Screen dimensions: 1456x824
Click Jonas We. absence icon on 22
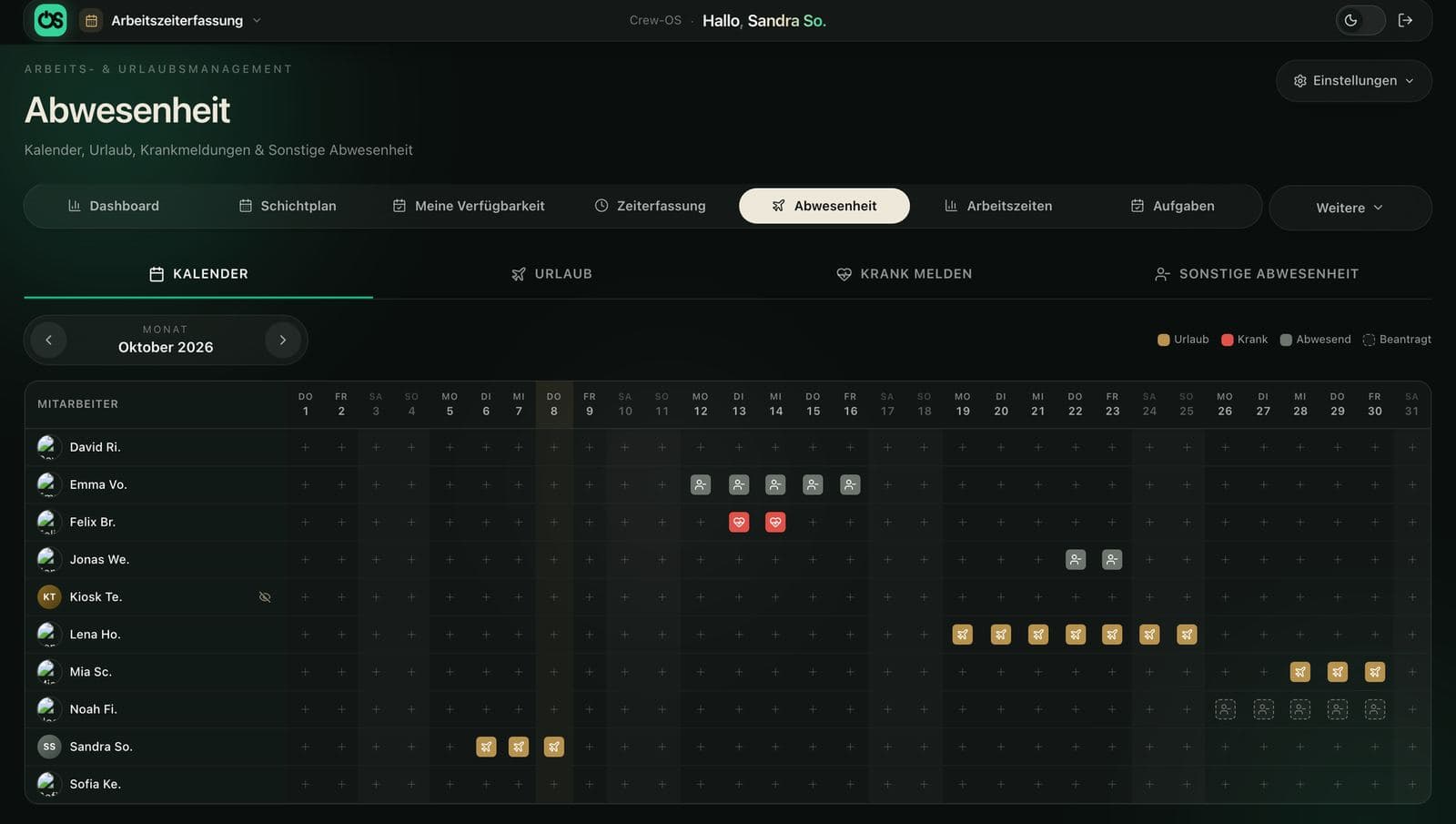pyautogui.click(x=1076, y=560)
